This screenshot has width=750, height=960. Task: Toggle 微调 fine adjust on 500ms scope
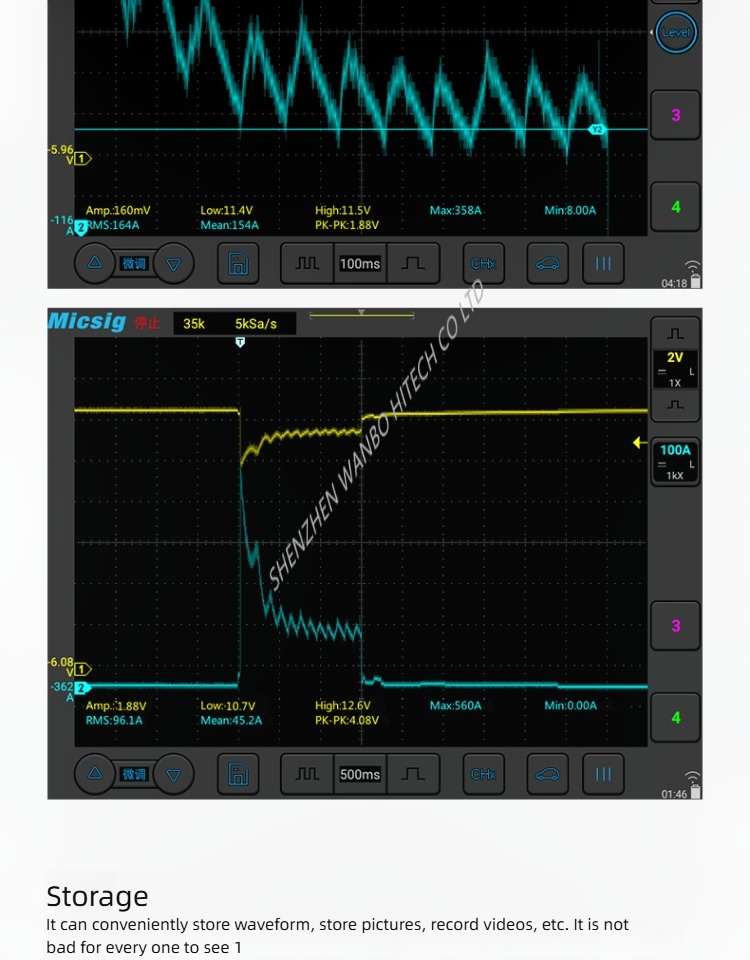coord(134,774)
